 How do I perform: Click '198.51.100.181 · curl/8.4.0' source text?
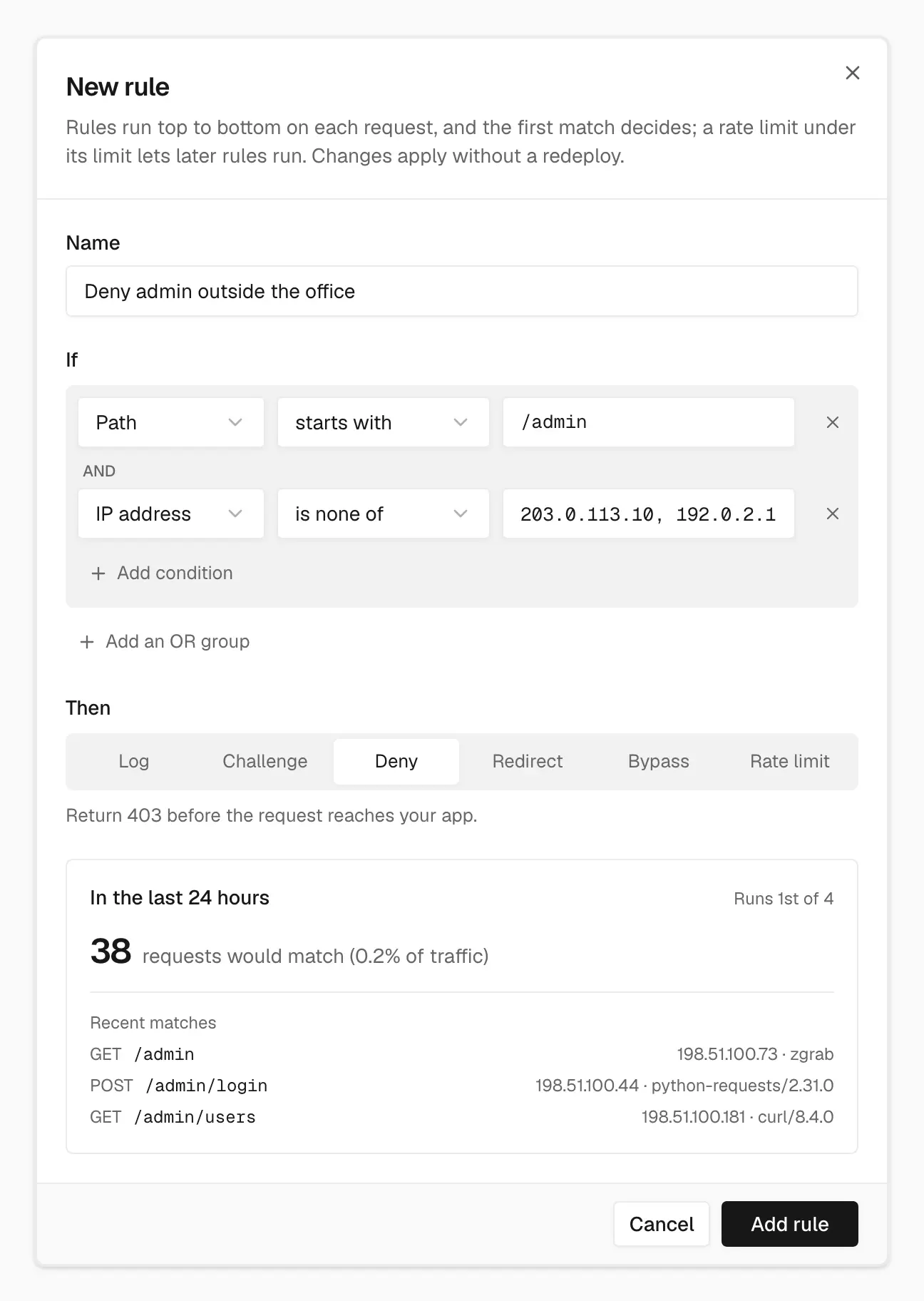click(738, 1117)
